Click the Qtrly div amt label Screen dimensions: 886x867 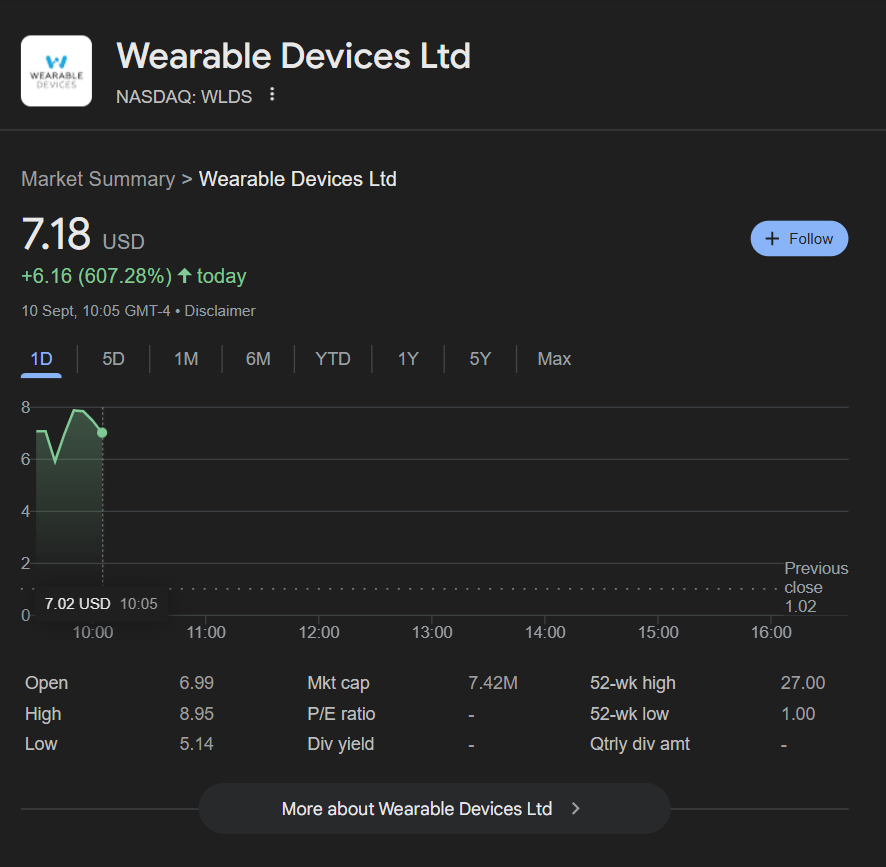640,744
